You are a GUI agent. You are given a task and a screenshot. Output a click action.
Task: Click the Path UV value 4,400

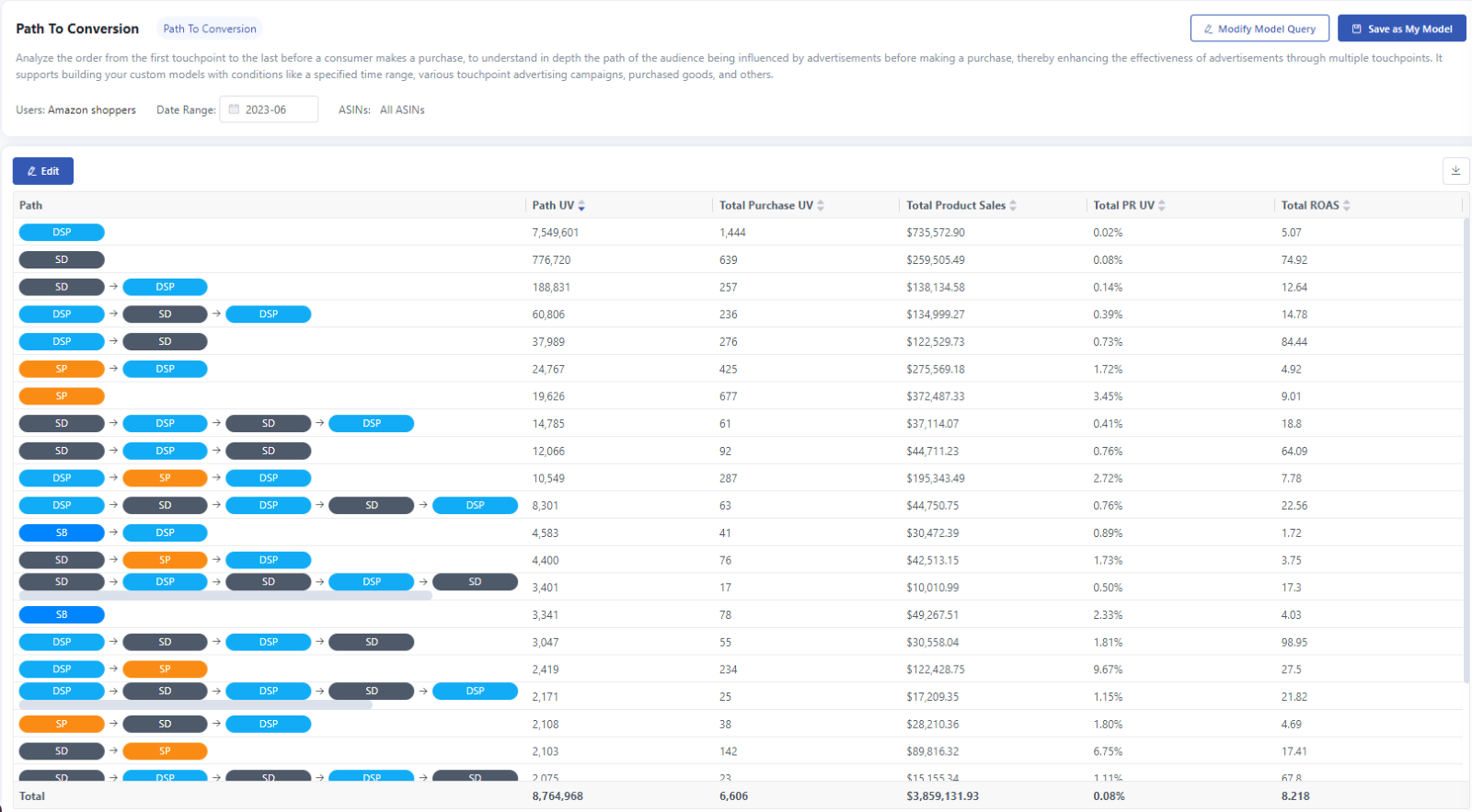[546, 560]
